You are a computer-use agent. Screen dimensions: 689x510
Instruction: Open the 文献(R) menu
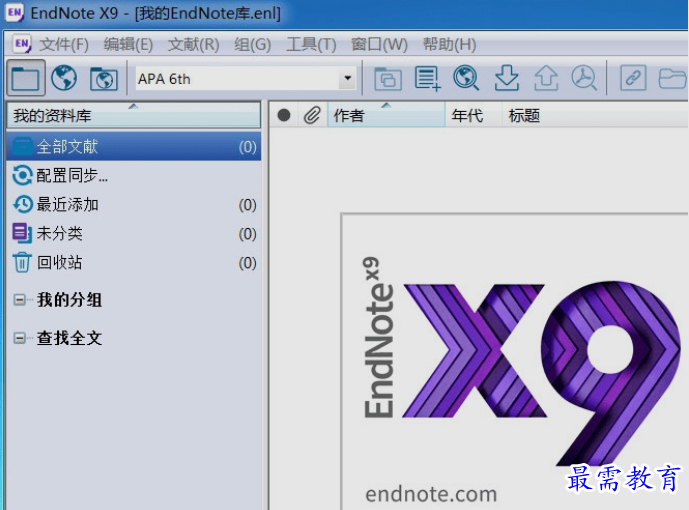tap(193, 44)
